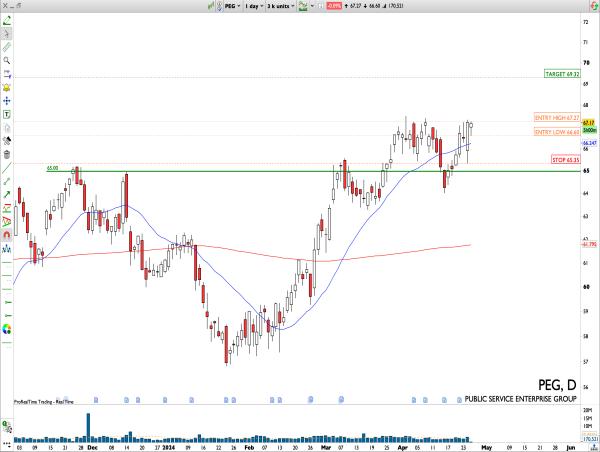Click the PEG, D chart title

[557, 385]
